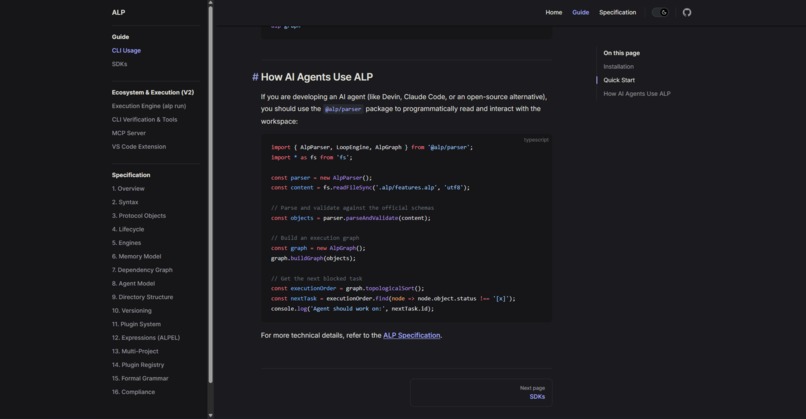The image size is (806, 419).
Task: Open SDKs page in the sidebar
Action: point(119,64)
